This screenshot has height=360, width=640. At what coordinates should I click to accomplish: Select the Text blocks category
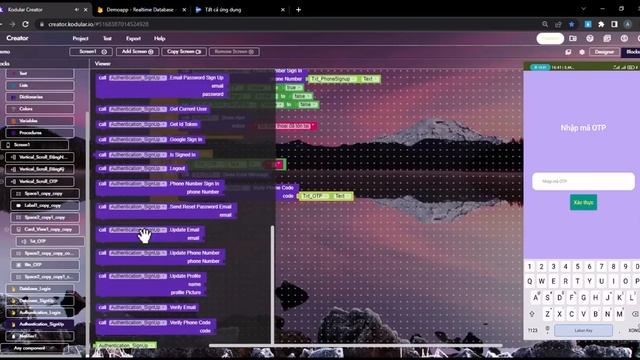[40, 73]
